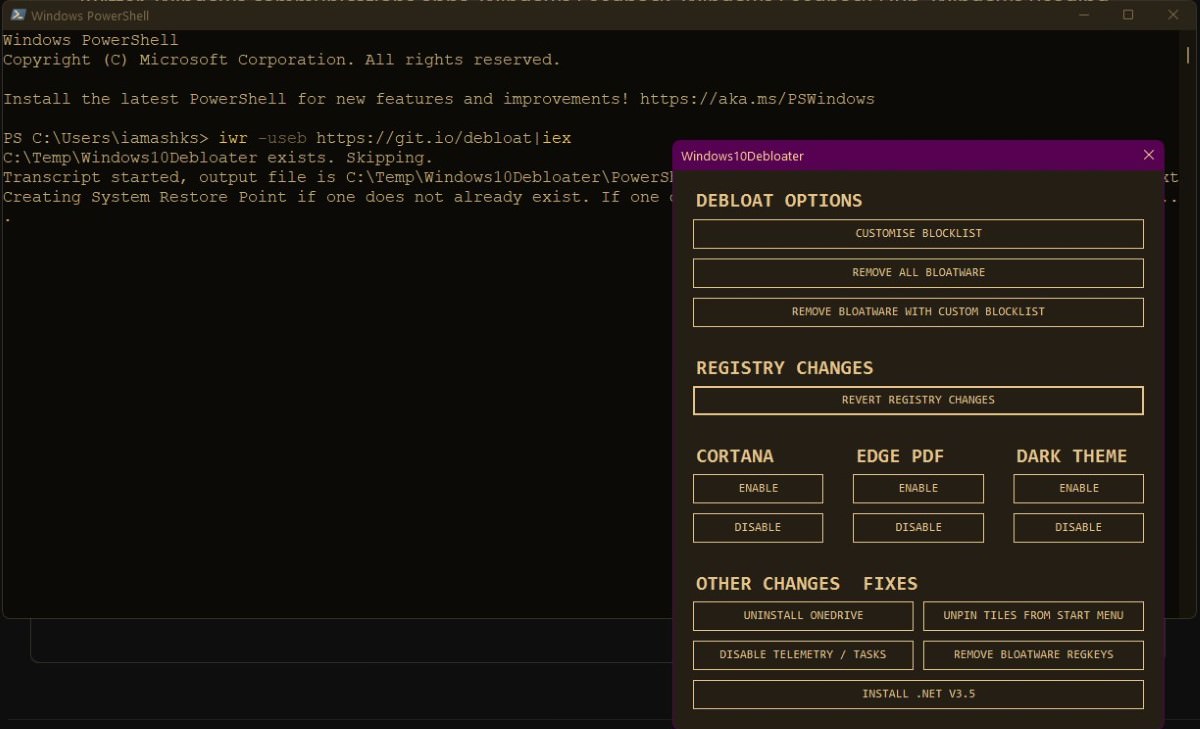
Task: Disable Cortana
Action: coord(758,527)
